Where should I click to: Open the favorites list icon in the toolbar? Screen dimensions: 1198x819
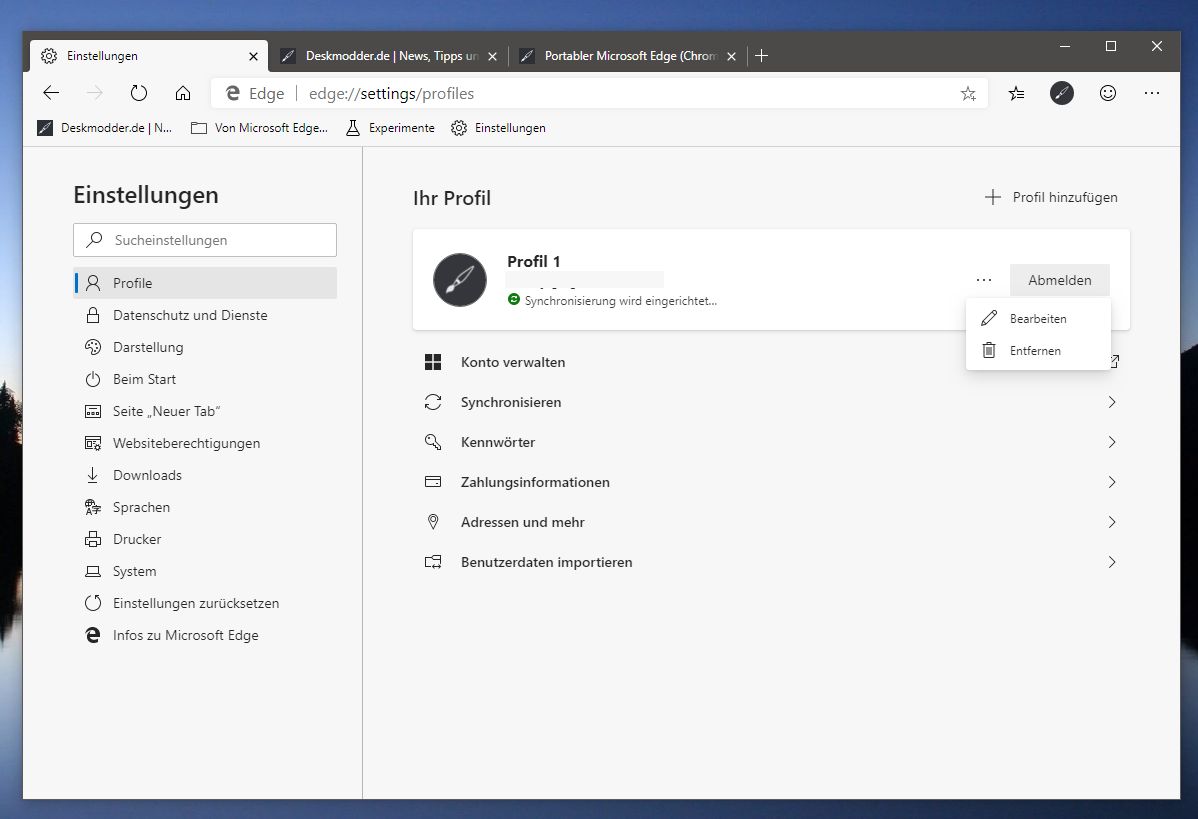[x=1016, y=93]
